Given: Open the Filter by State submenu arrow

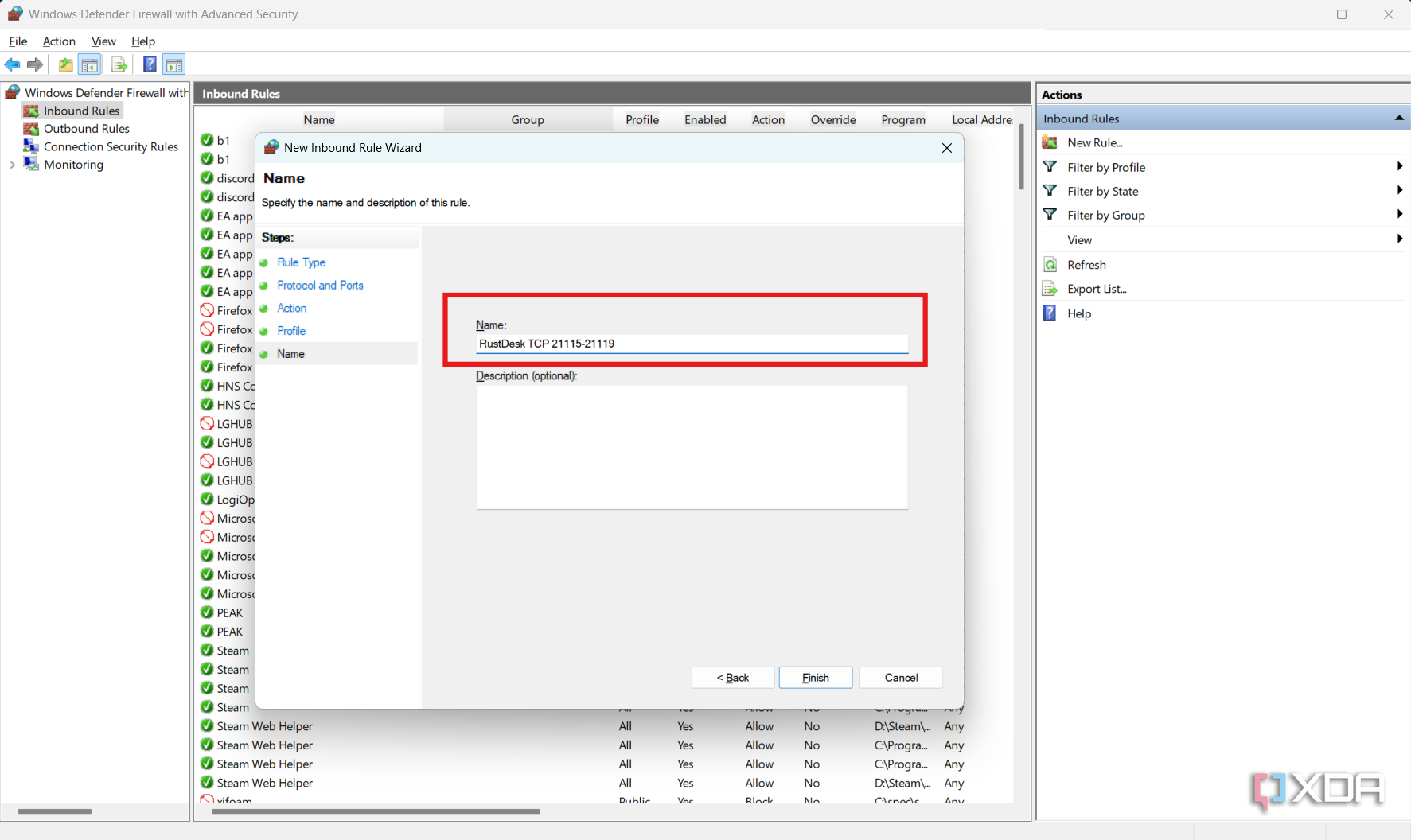Looking at the screenshot, I should [1399, 191].
